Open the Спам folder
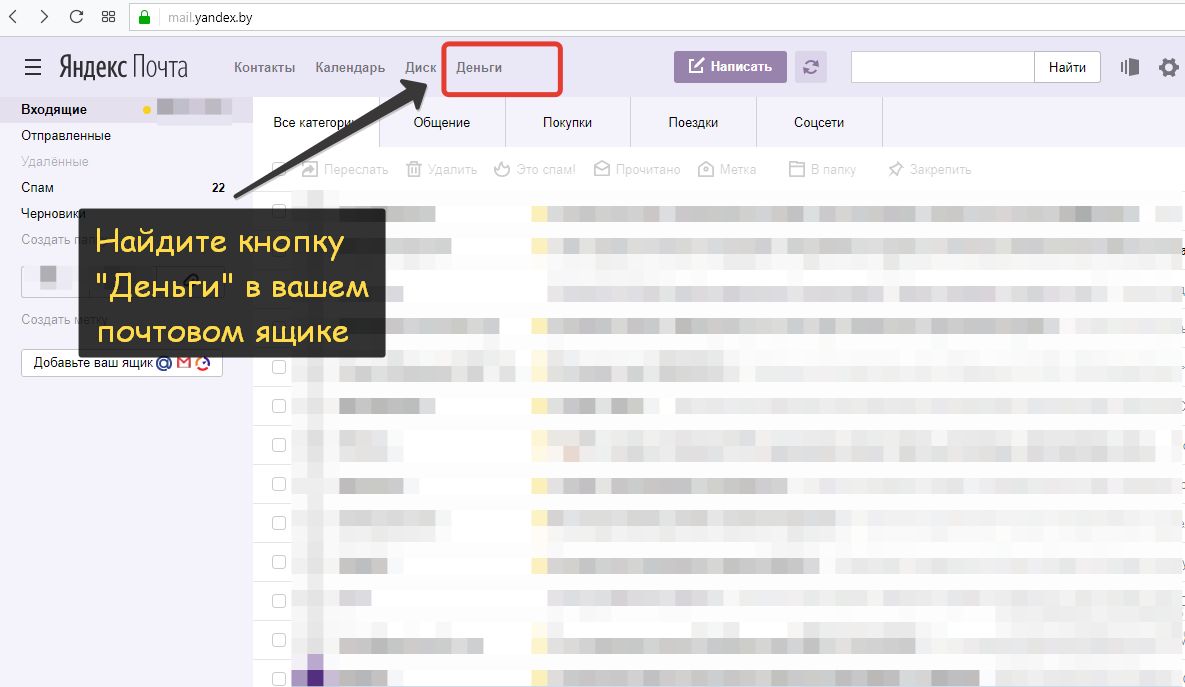1185x687 pixels. pyautogui.click(x=38, y=187)
